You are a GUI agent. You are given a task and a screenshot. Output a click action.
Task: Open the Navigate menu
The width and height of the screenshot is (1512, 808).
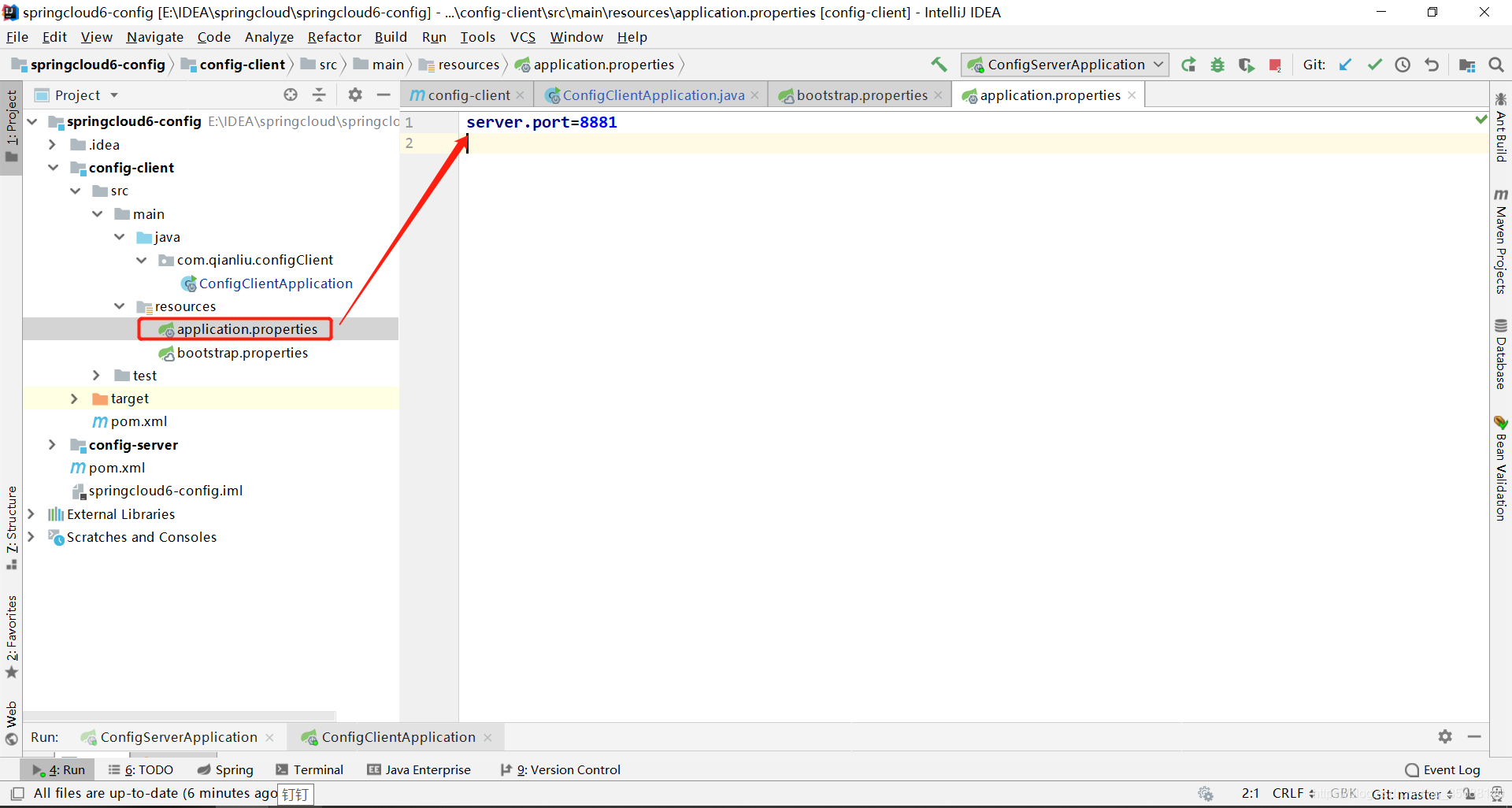(154, 37)
